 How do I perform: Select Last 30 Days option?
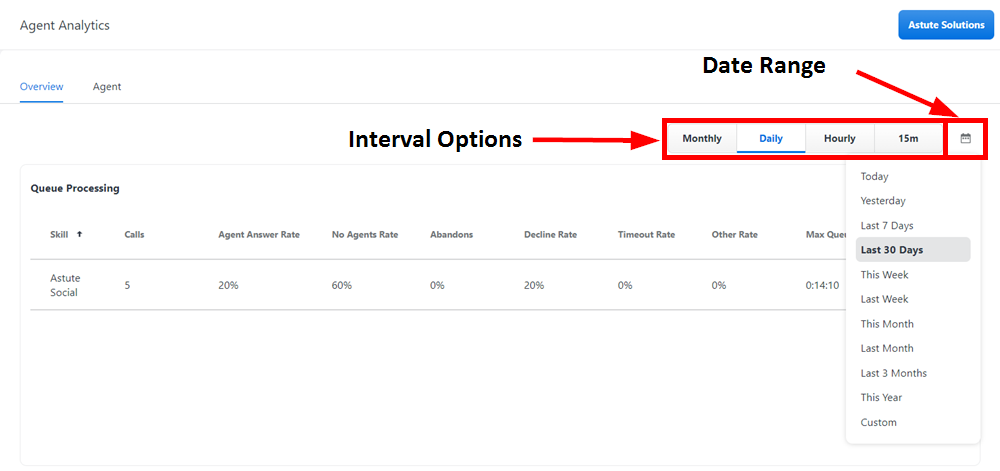892,250
